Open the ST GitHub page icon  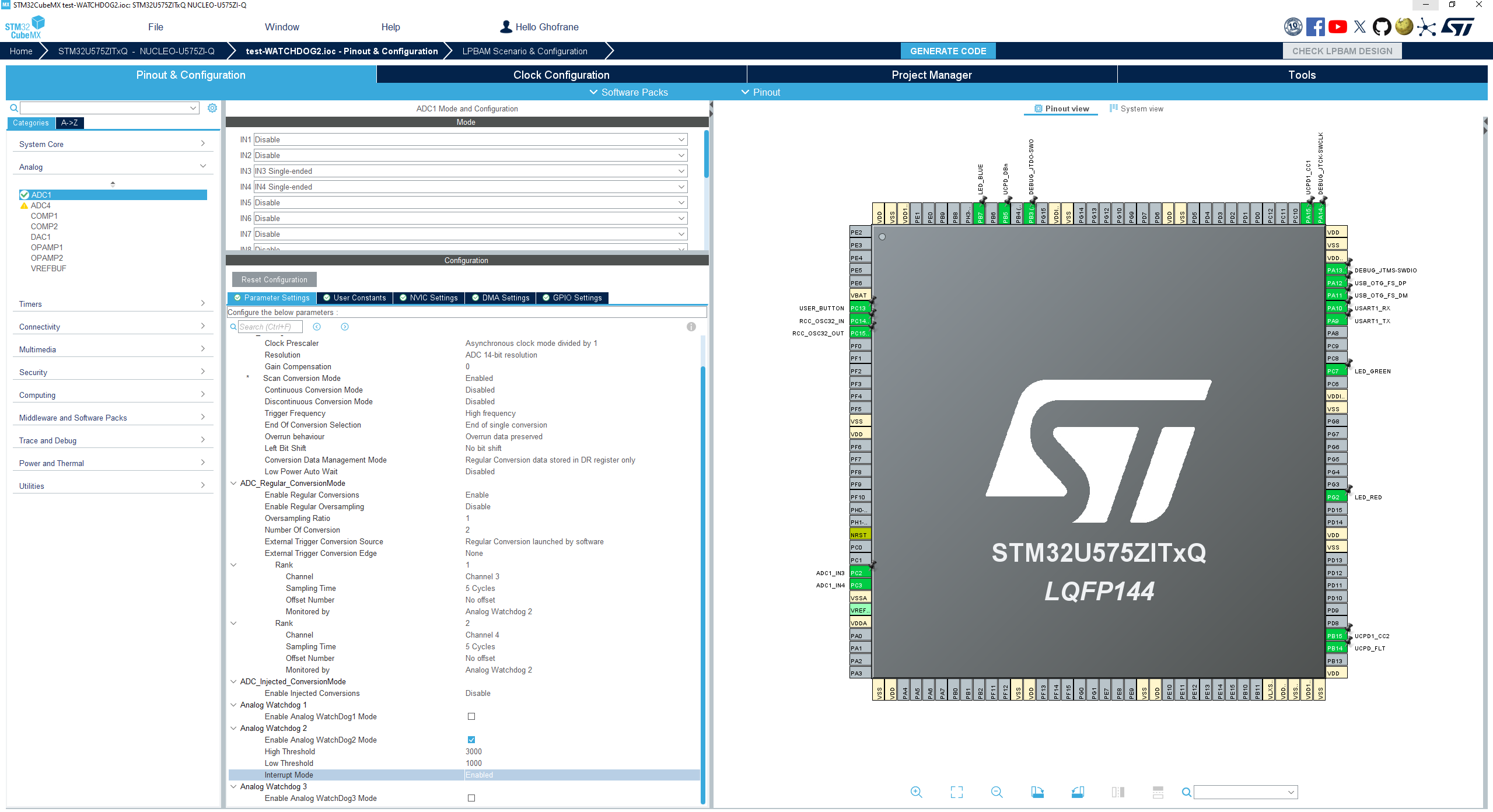[x=1382, y=27]
